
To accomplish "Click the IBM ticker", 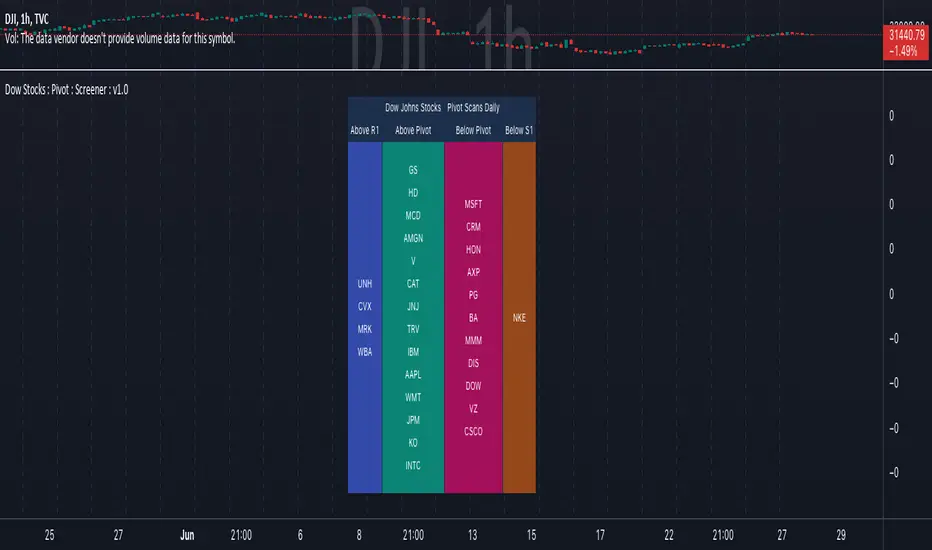I will click(x=413, y=352).
